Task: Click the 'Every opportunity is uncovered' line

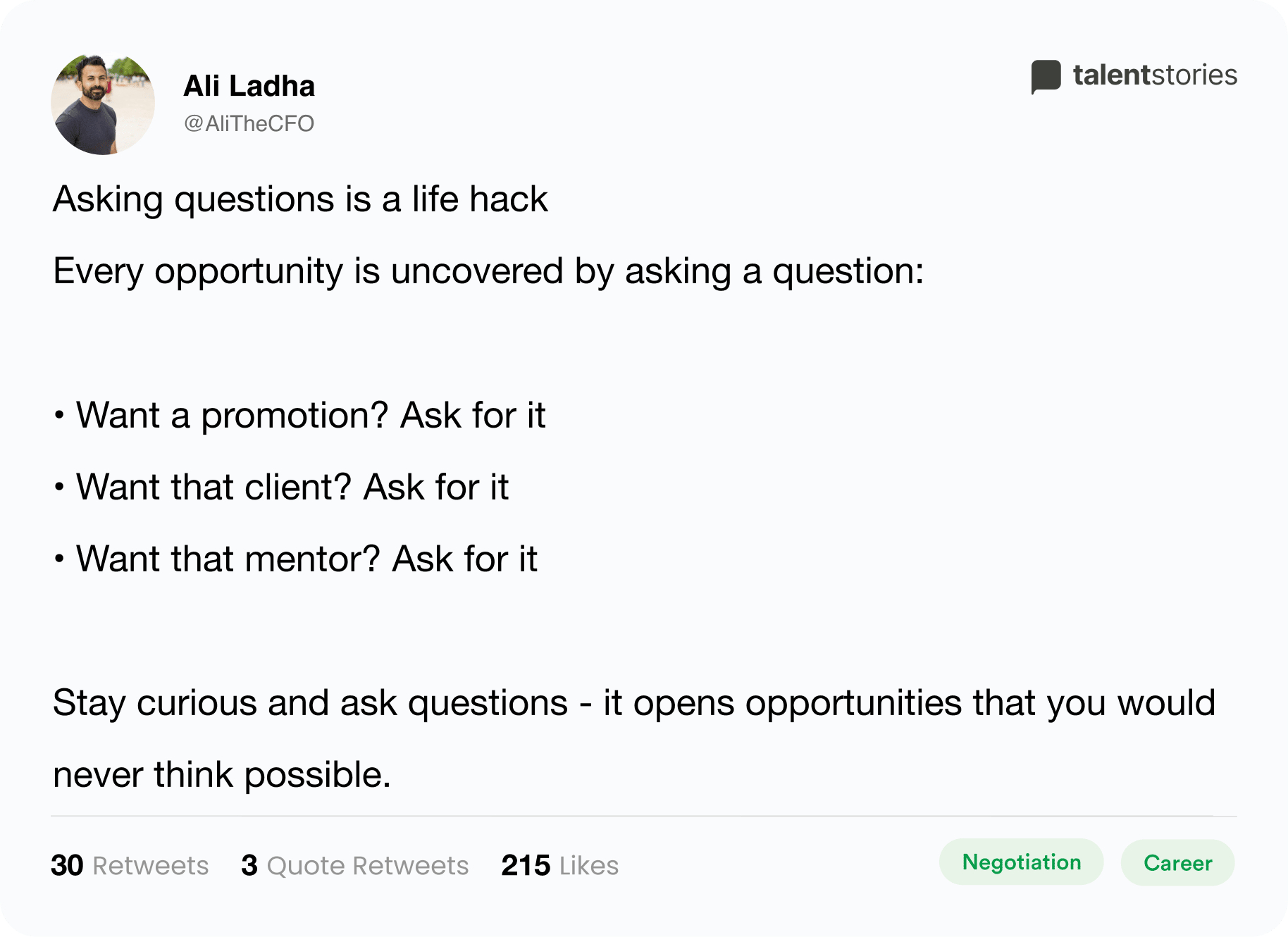Action: click(488, 271)
